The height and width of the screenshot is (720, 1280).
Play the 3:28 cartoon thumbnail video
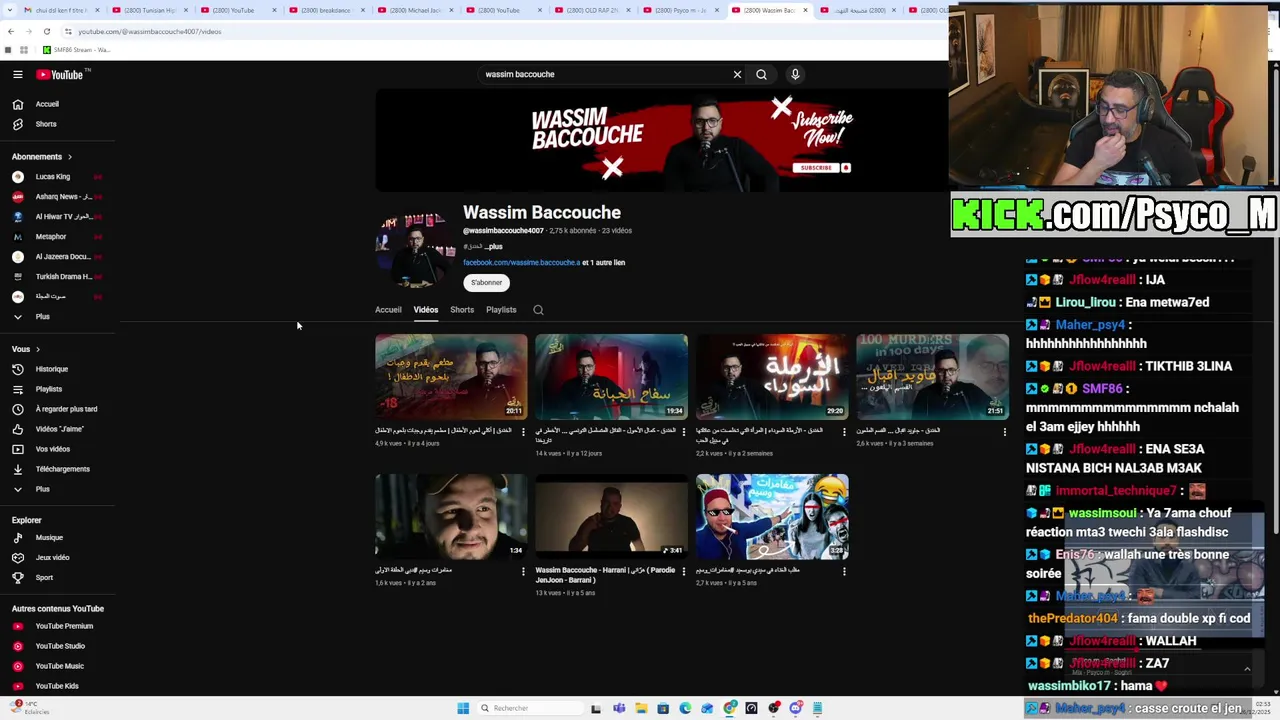[x=772, y=516]
